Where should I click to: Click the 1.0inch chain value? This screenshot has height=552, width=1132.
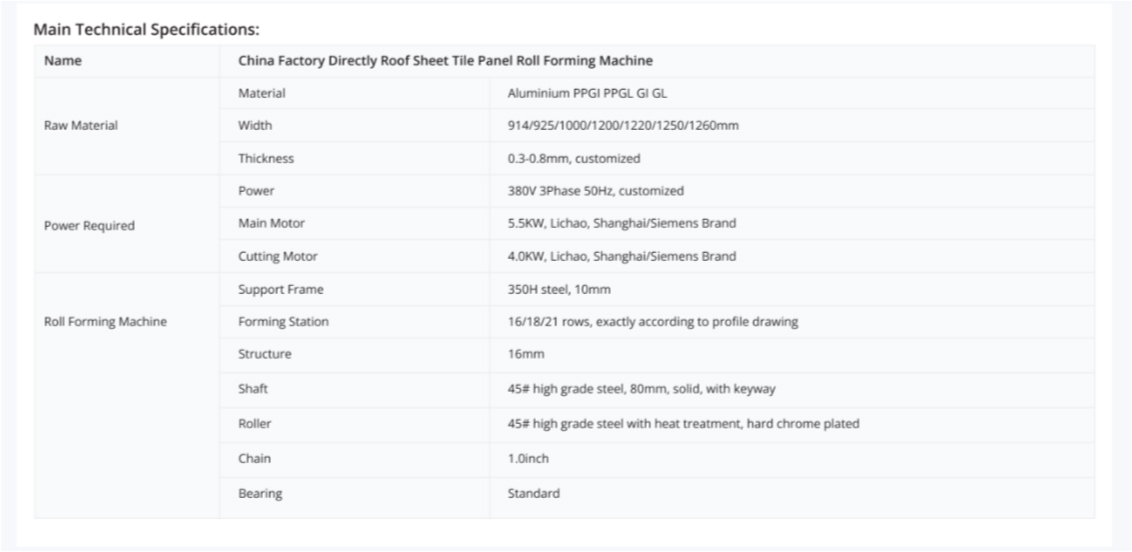[x=528, y=459]
